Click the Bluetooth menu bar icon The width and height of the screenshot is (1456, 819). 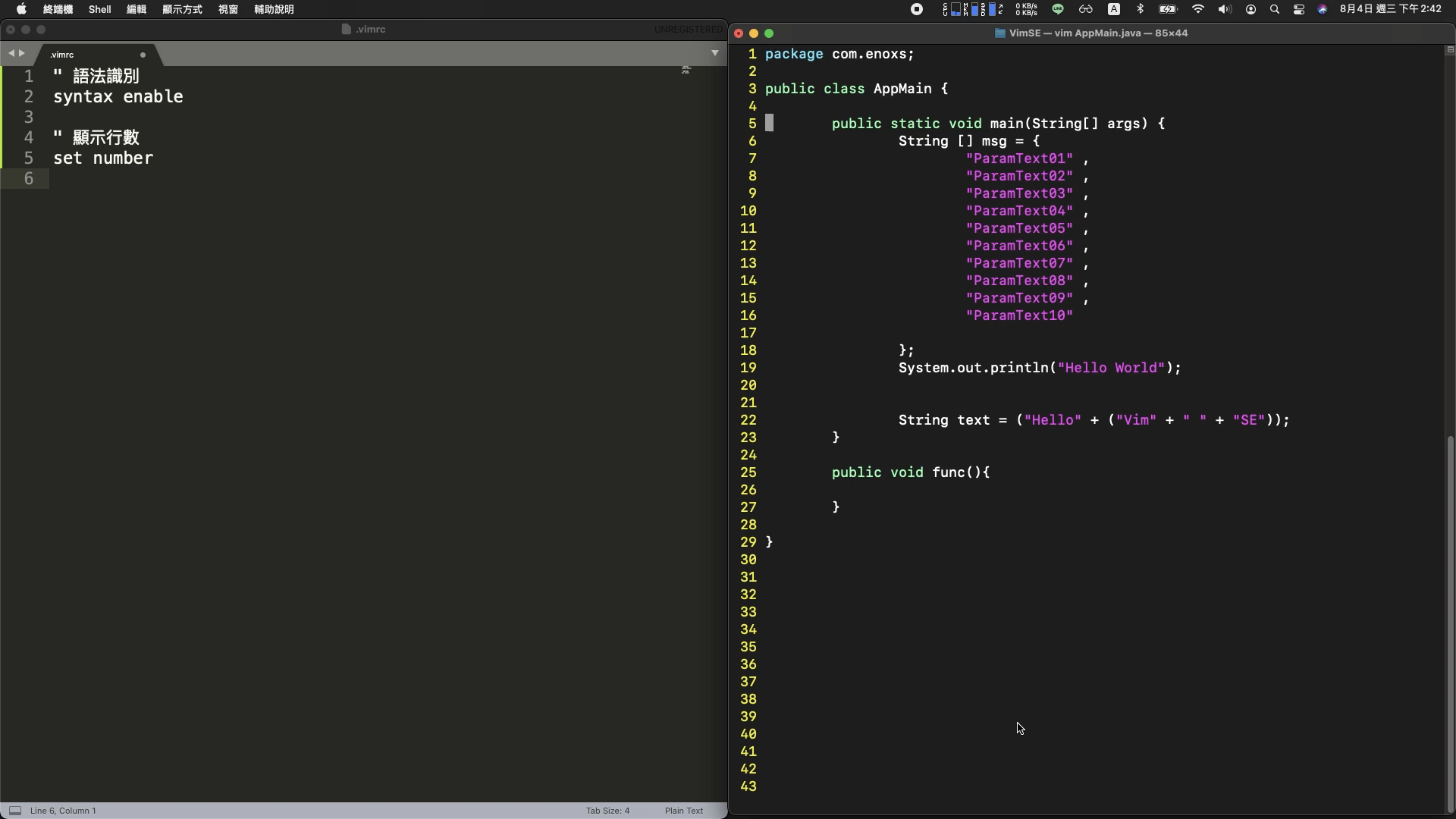tap(1140, 9)
